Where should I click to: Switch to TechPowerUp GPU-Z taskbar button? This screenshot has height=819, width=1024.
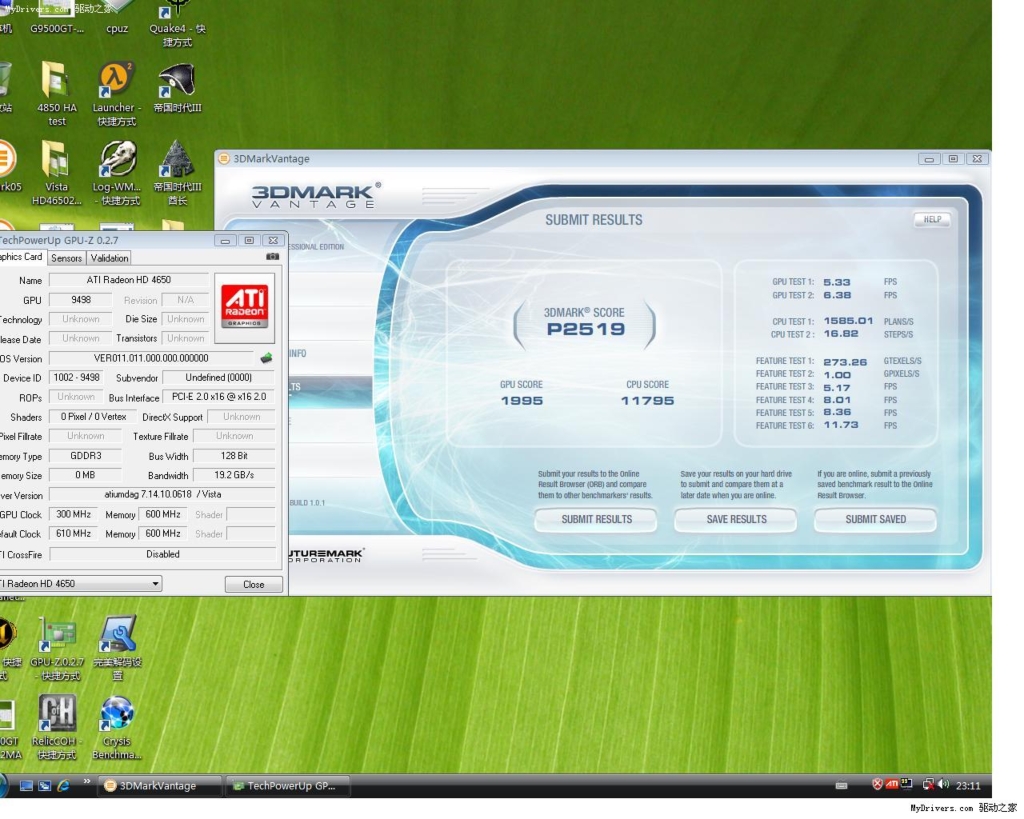pos(287,786)
